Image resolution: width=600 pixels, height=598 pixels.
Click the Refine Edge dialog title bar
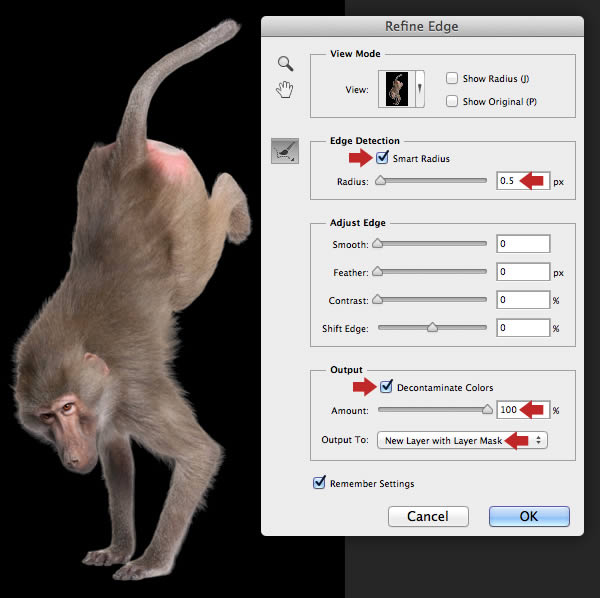tap(422, 26)
